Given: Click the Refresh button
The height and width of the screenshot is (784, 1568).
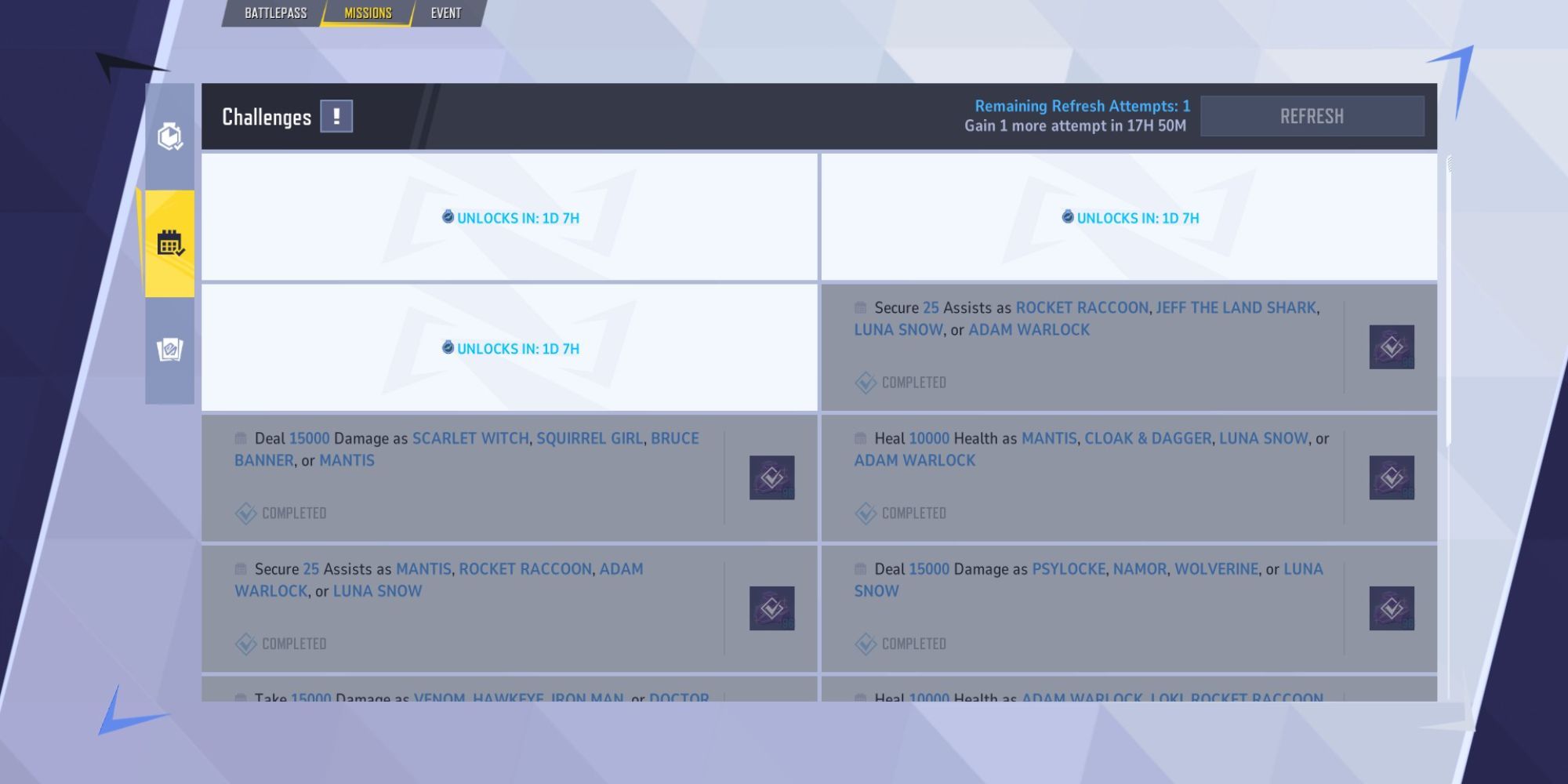Looking at the screenshot, I should (x=1312, y=116).
